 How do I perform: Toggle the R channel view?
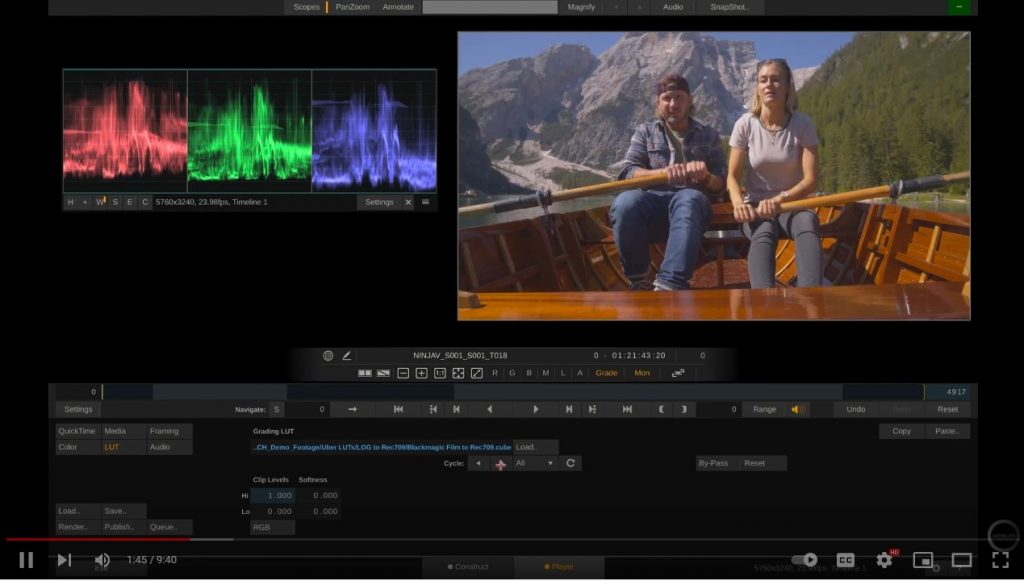point(495,373)
